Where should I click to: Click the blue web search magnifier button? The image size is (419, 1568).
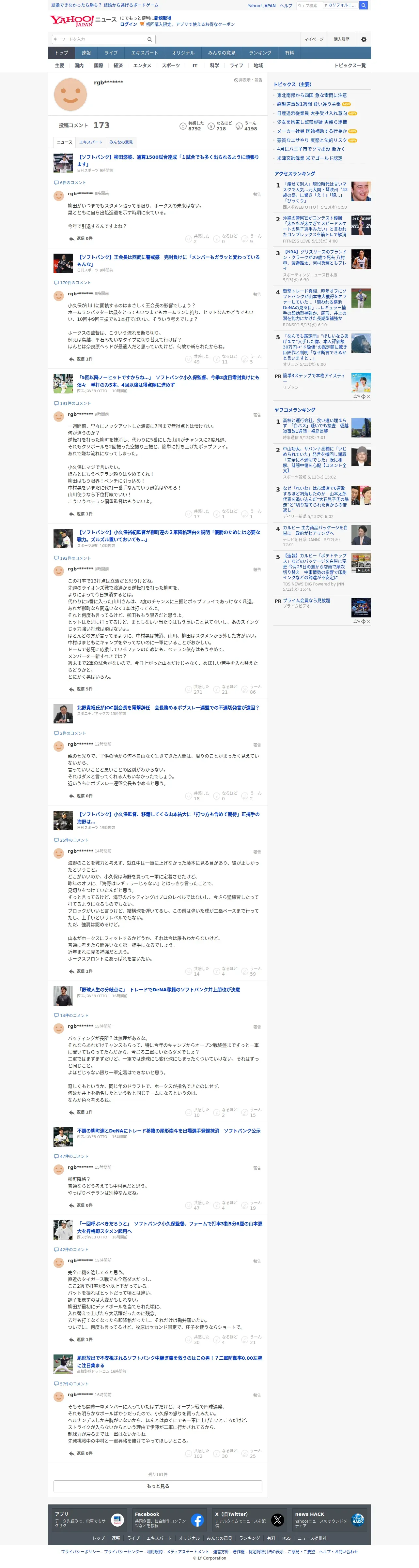pos(364,6)
